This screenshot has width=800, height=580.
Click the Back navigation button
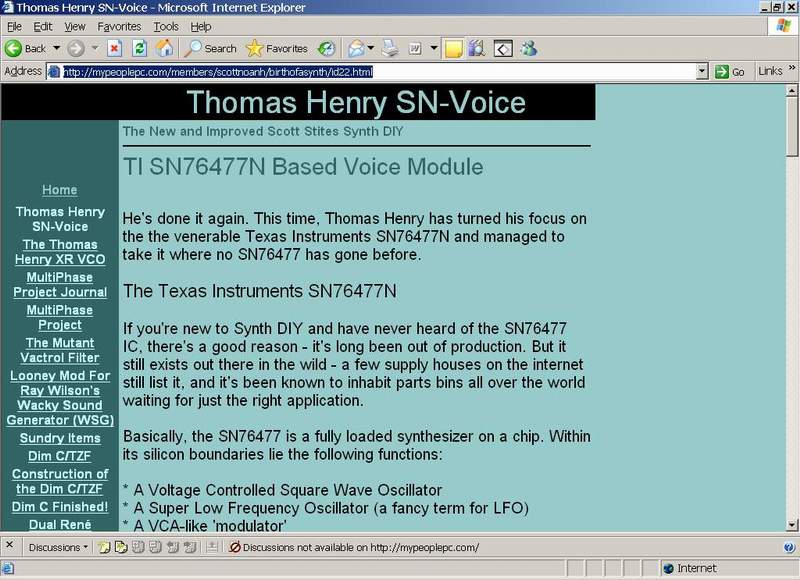click(x=26, y=48)
